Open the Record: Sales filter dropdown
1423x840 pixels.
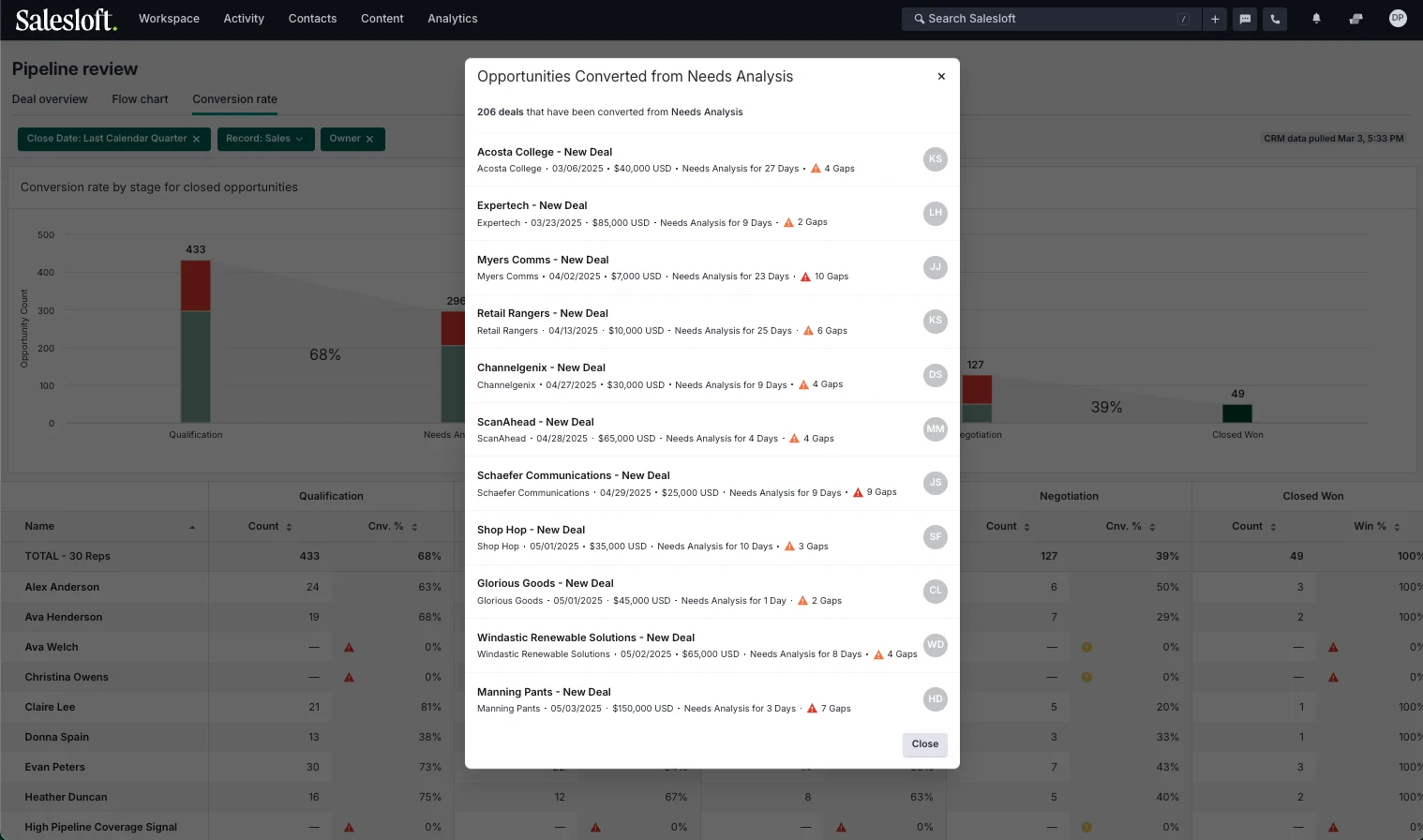click(x=265, y=139)
